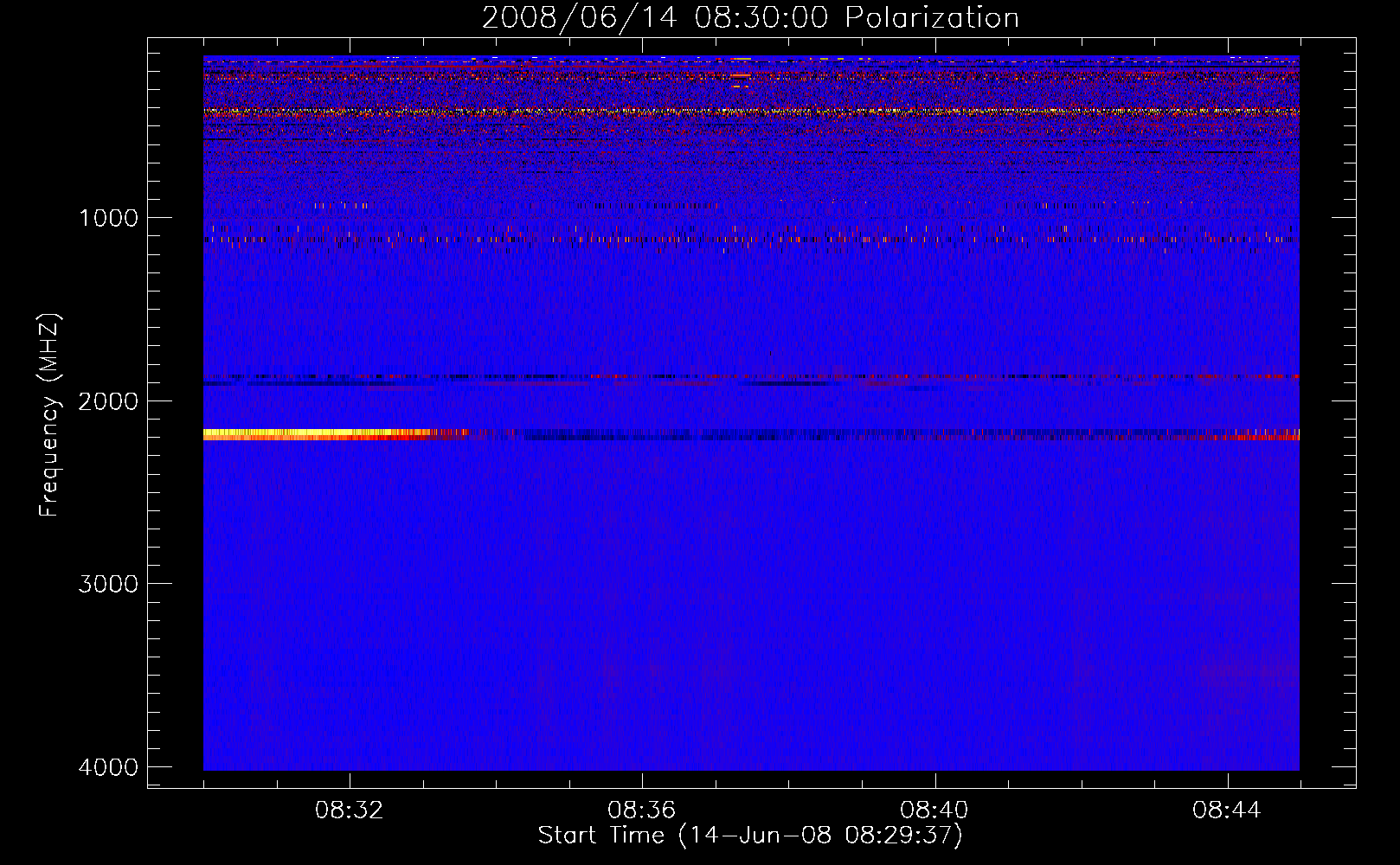The image size is (1400, 865).
Task: Click the '1000' frequency tick label
Action: (108, 217)
